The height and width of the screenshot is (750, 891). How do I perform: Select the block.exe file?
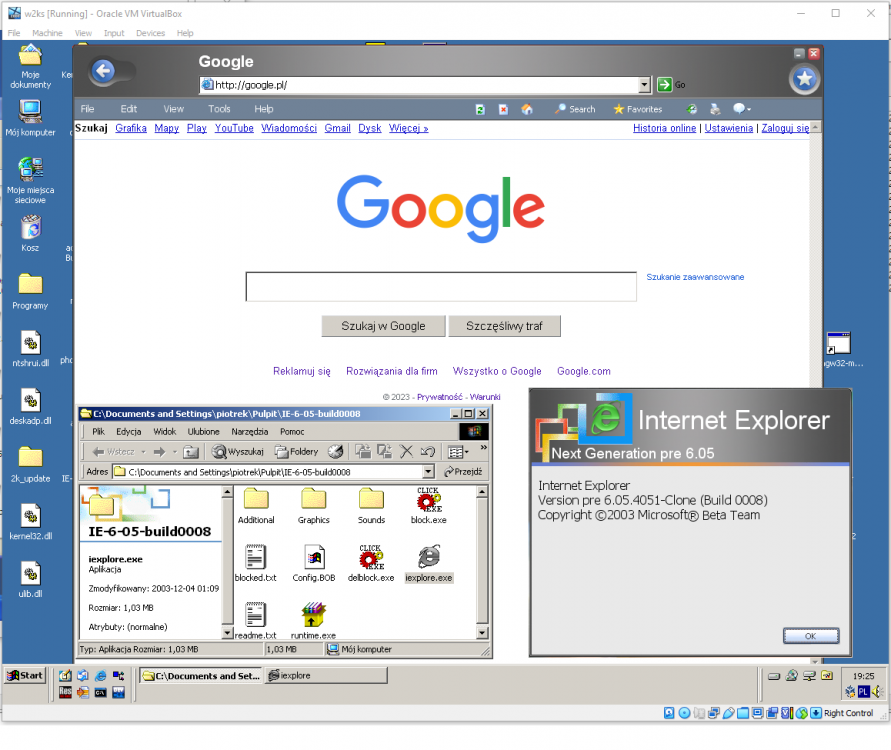[428, 506]
